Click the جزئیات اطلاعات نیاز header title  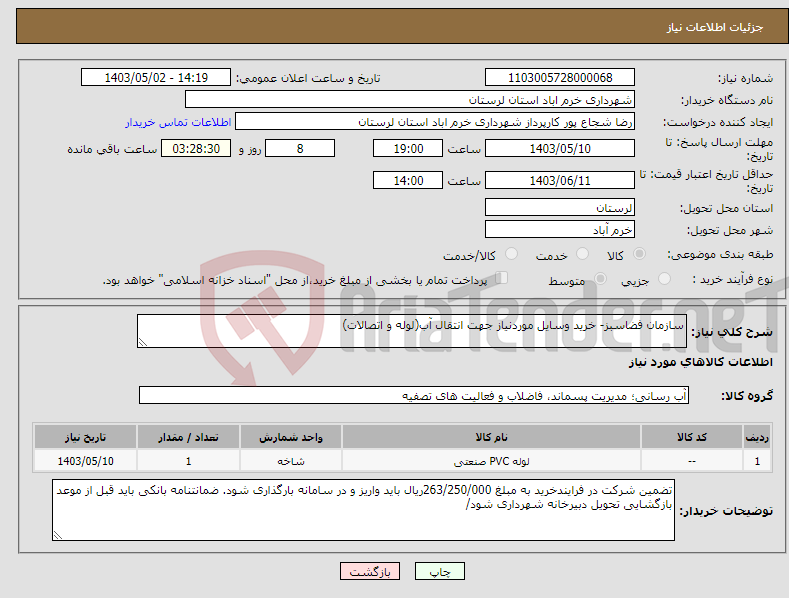coord(715,27)
